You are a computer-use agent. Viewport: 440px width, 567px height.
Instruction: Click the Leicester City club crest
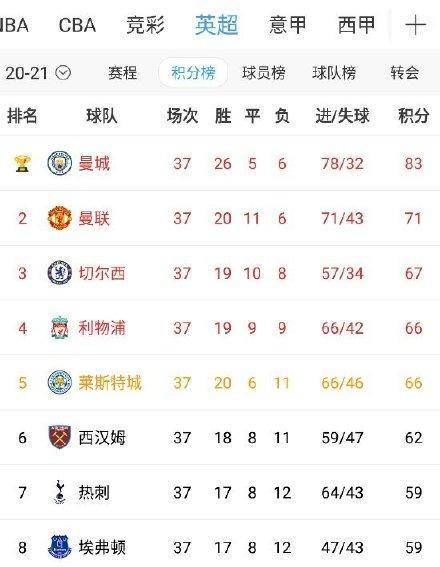click(60, 383)
